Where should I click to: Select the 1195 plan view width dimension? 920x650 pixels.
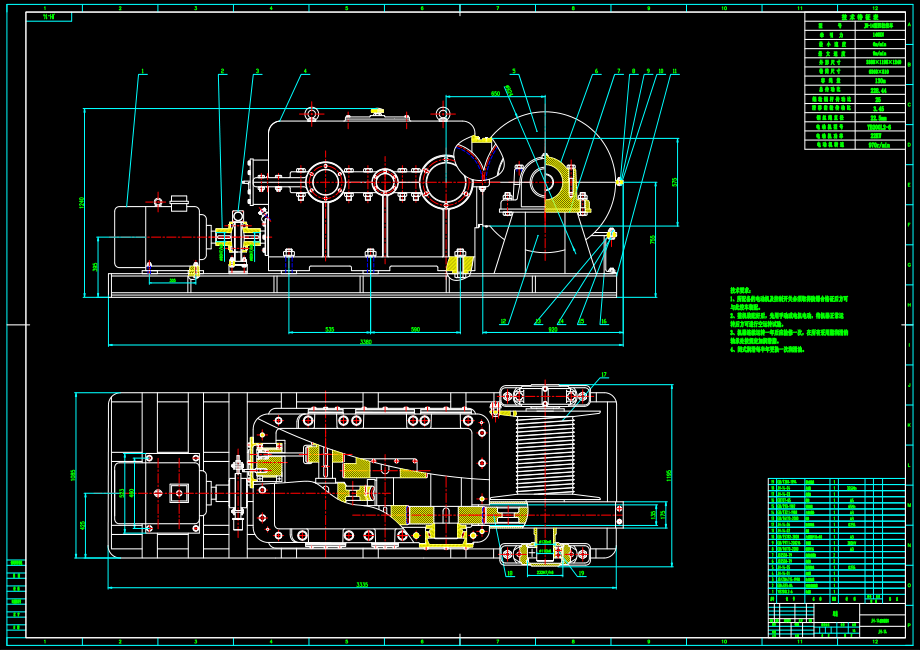[669, 475]
